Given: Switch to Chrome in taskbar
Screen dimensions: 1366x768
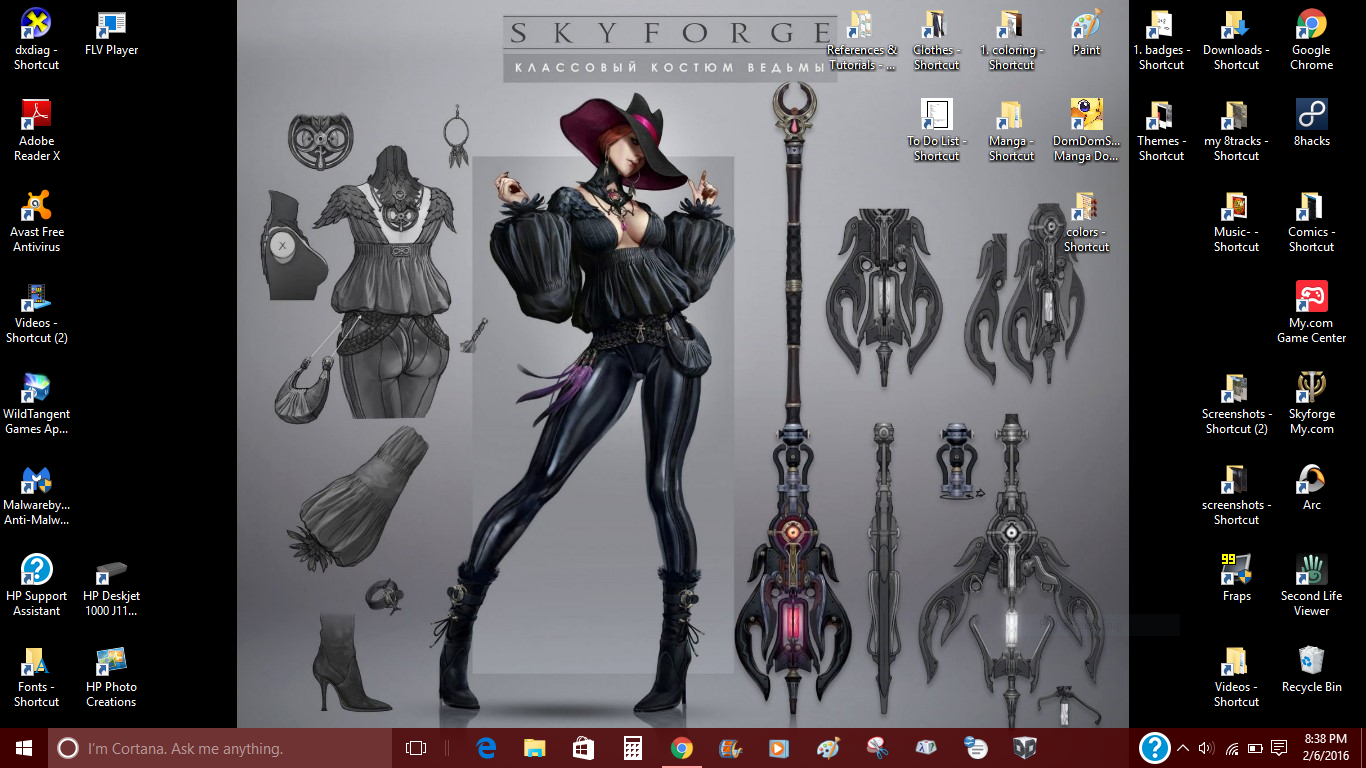Looking at the screenshot, I should [681, 748].
